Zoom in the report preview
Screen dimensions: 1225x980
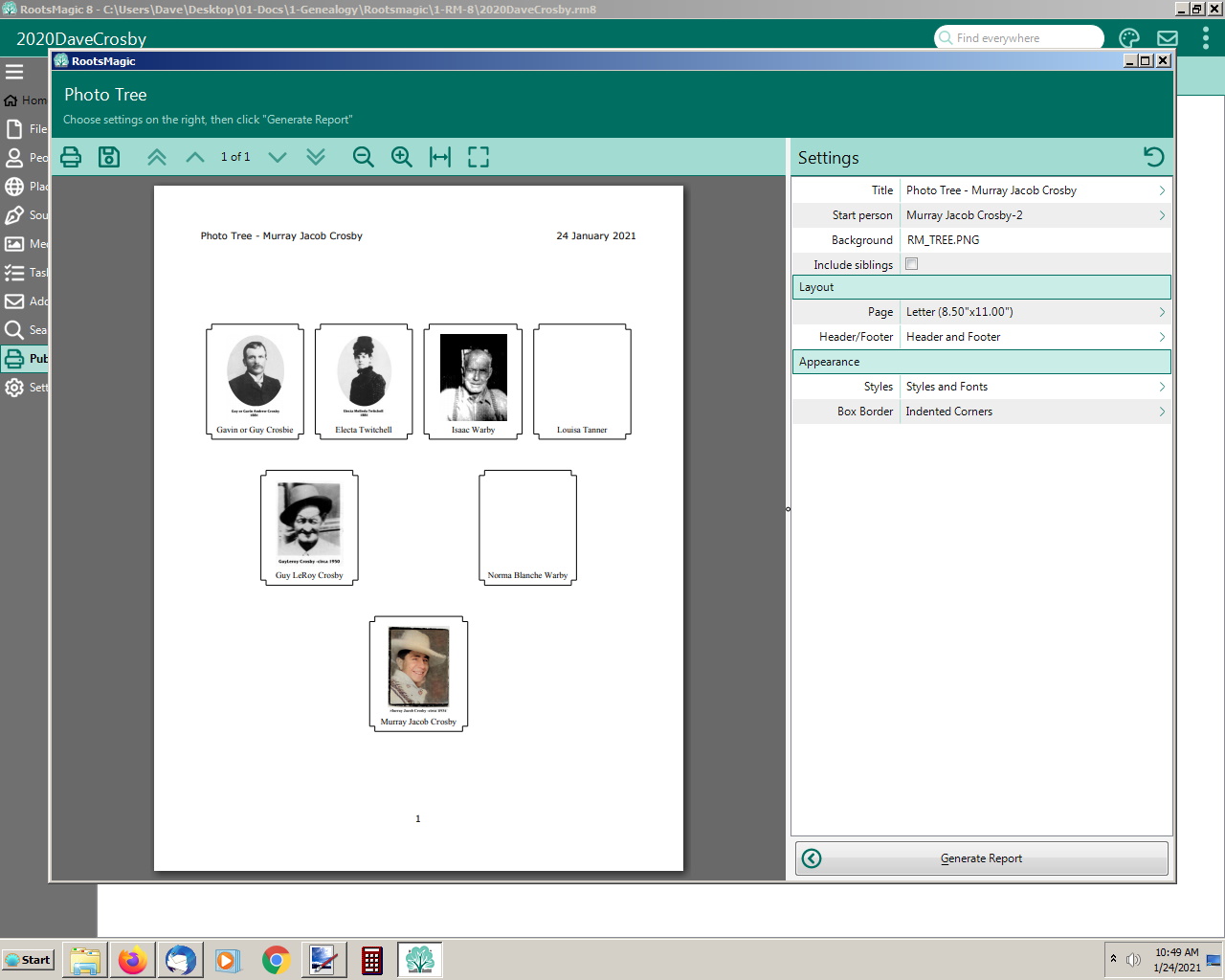click(402, 157)
